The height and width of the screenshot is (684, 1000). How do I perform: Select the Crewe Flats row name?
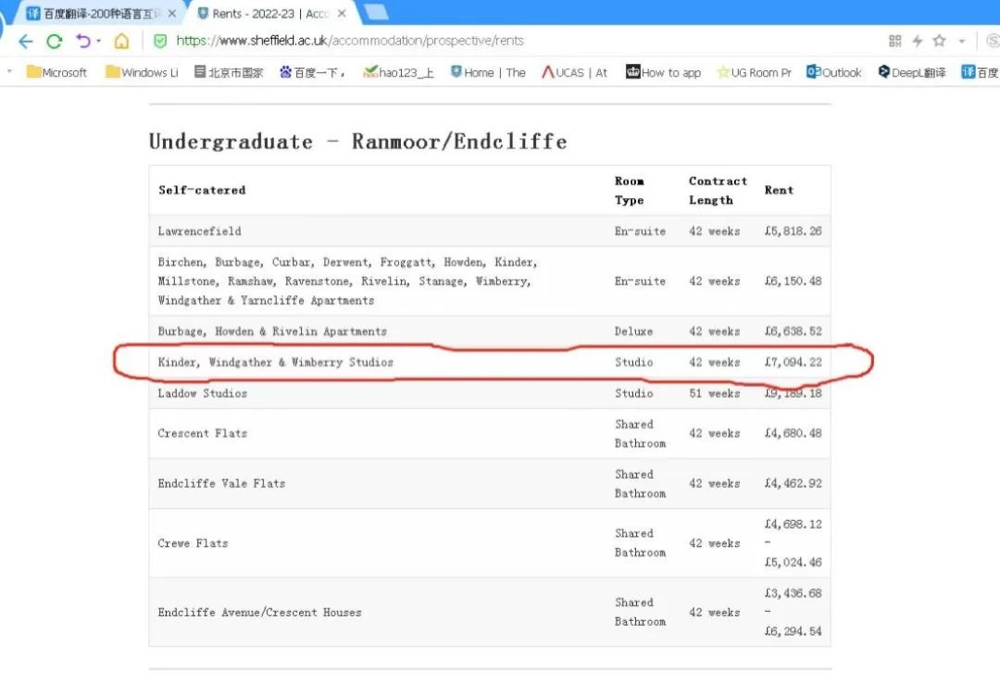click(x=193, y=544)
